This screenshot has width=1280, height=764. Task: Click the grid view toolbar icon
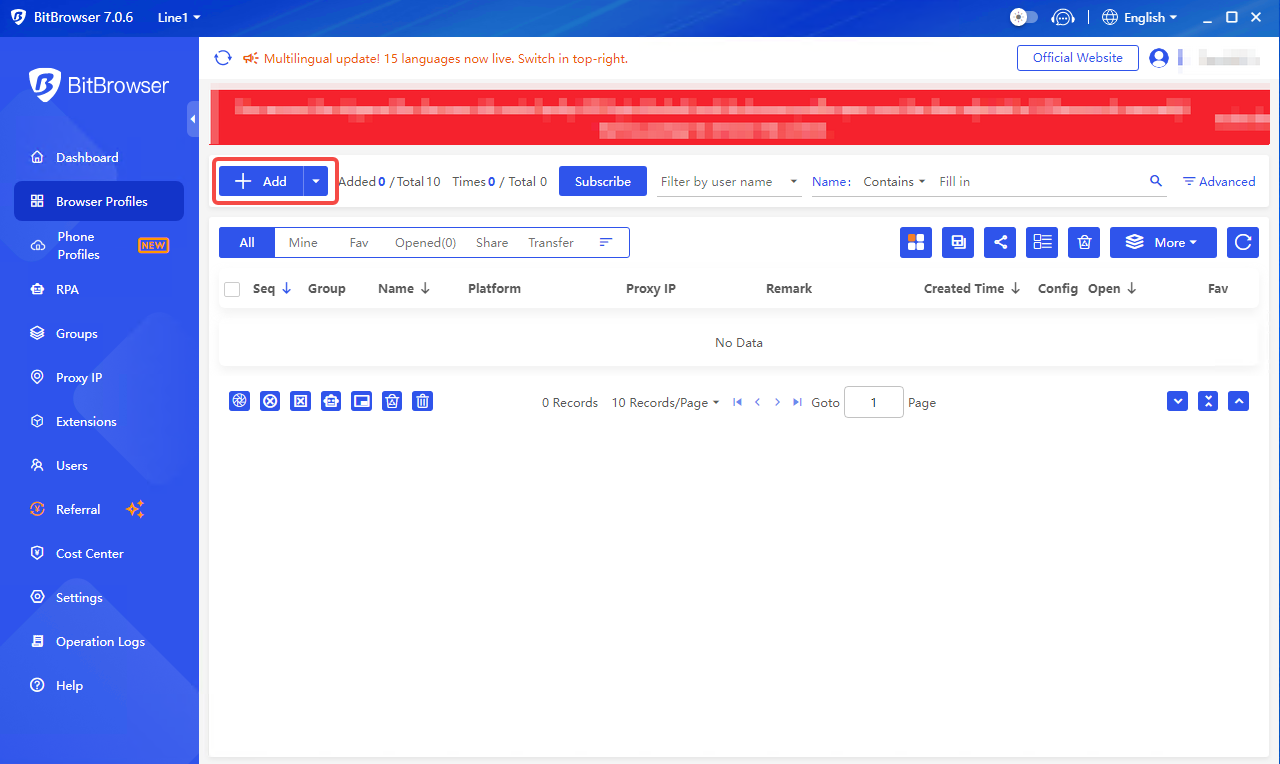(x=916, y=242)
